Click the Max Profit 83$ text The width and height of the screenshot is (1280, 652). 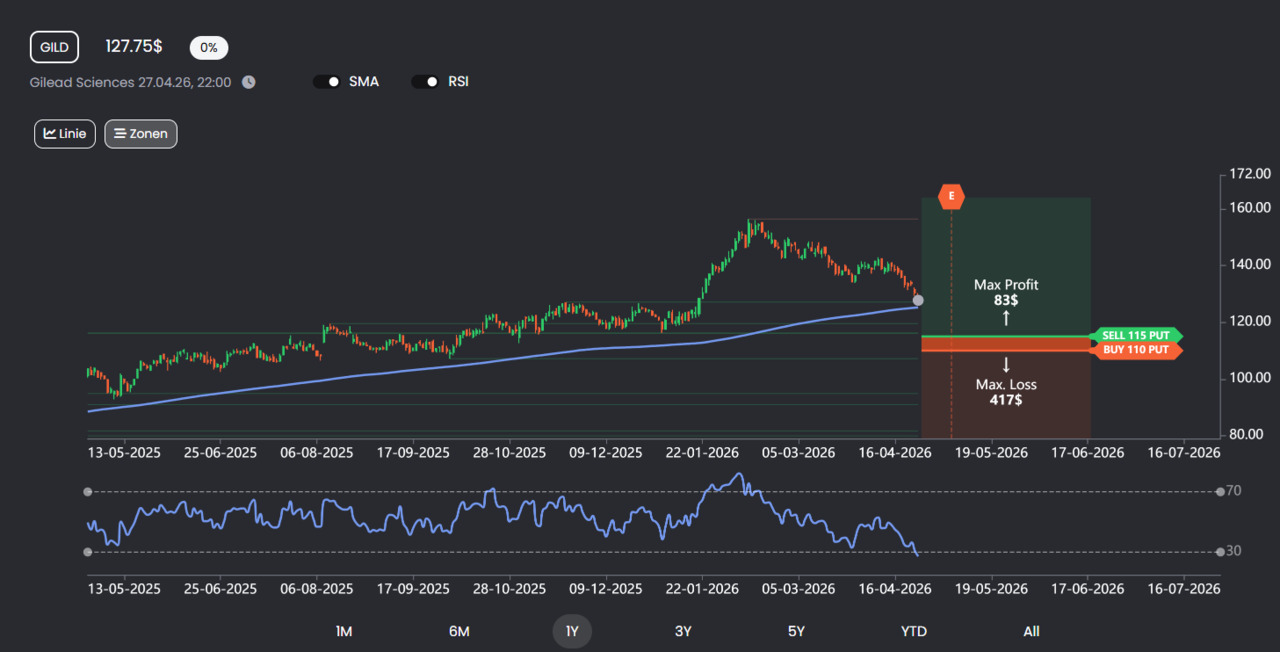pyautogui.click(x=1006, y=292)
